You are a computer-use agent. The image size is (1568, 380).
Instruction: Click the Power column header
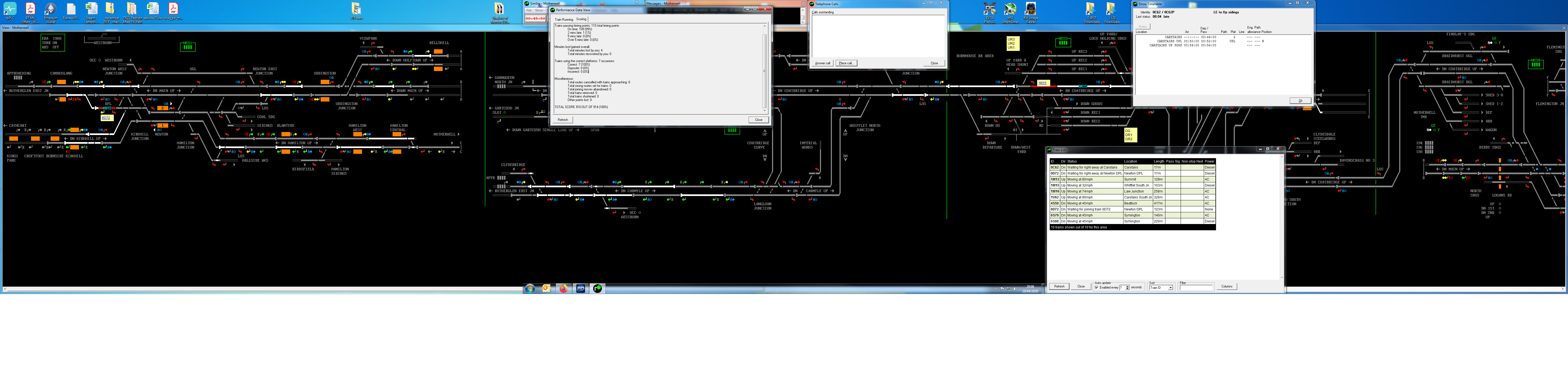[1209, 161]
